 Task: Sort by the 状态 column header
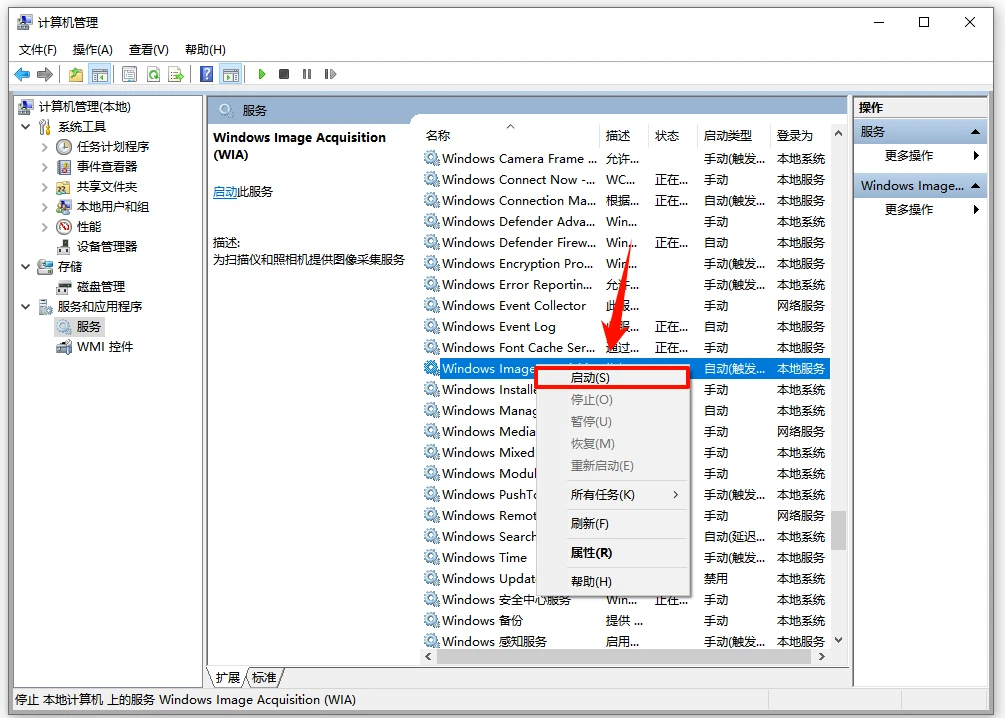click(673, 135)
